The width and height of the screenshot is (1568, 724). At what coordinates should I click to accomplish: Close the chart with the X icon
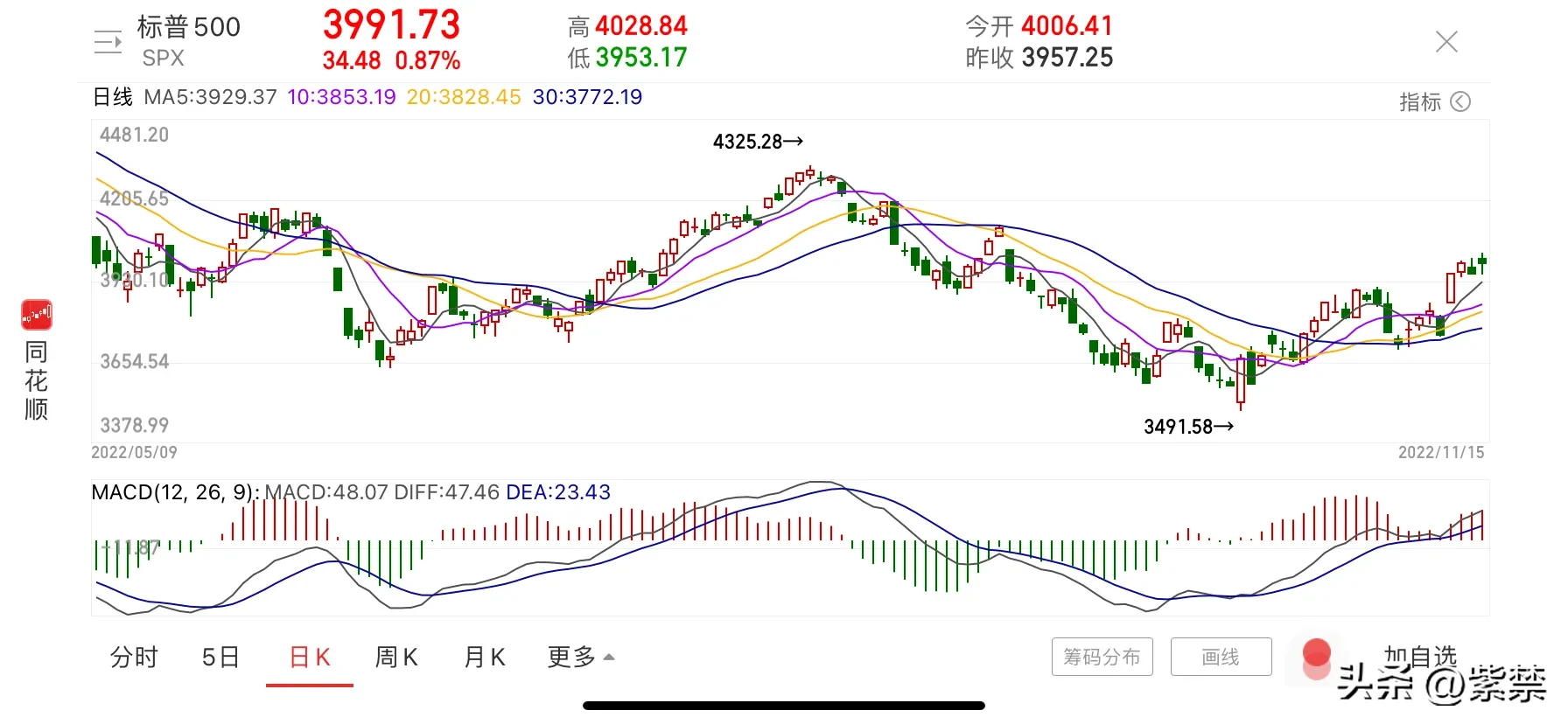[1446, 42]
